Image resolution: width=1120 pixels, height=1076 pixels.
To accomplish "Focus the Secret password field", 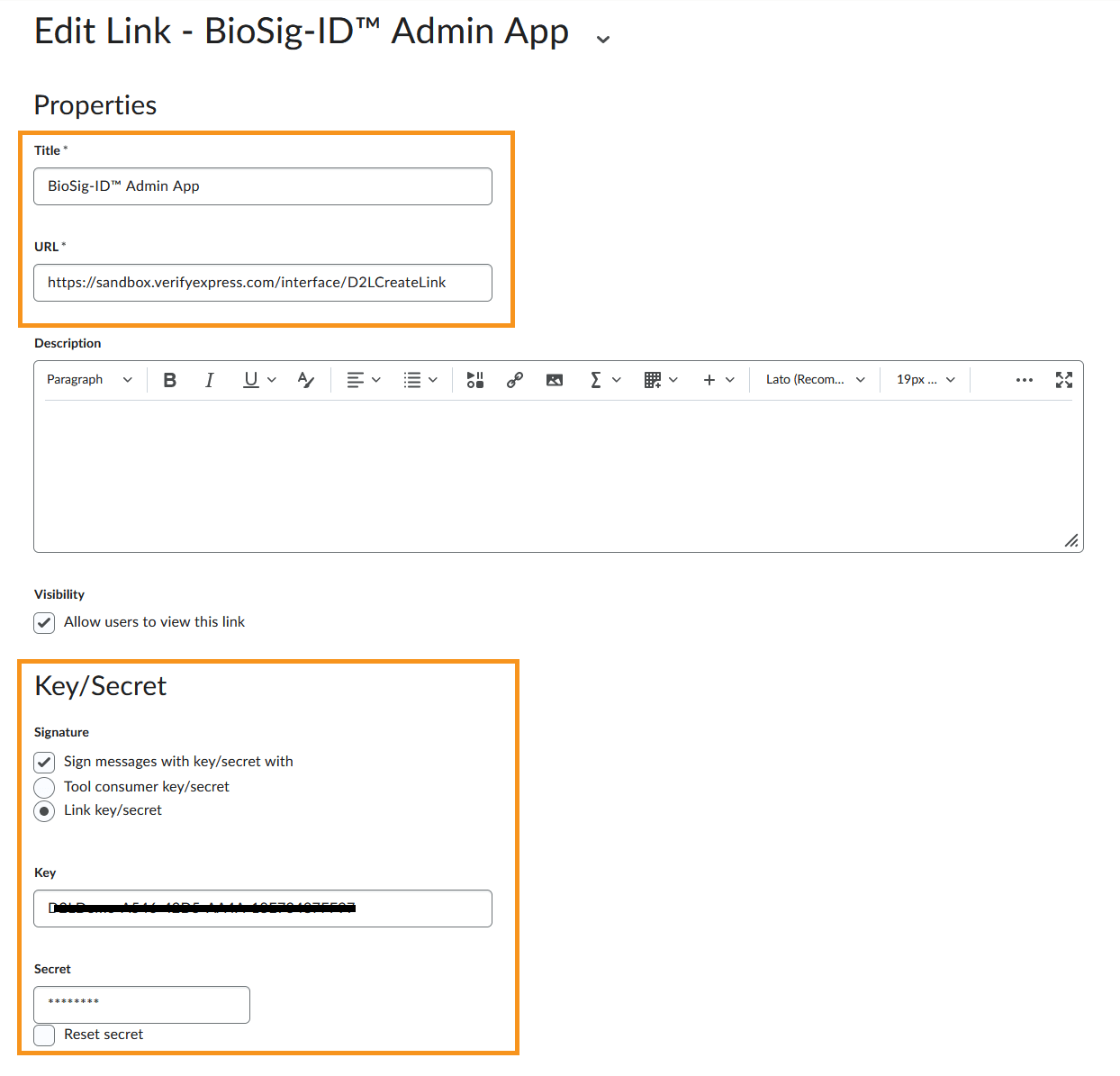I will click(x=142, y=1005).
